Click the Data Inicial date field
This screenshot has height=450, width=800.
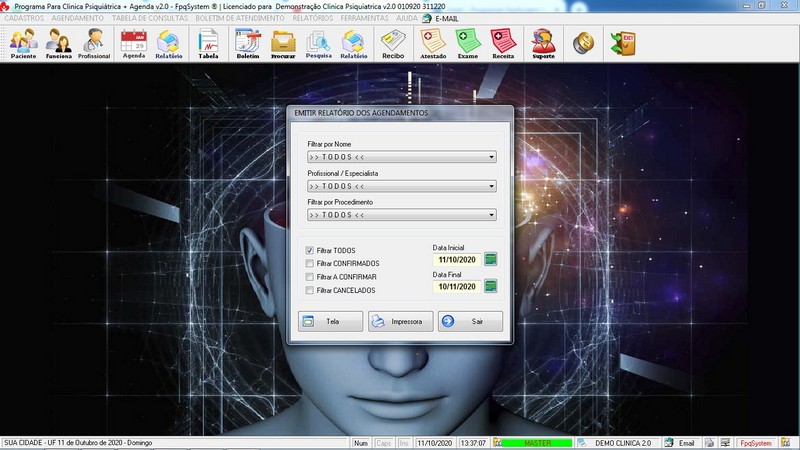[x=457, y=259]
